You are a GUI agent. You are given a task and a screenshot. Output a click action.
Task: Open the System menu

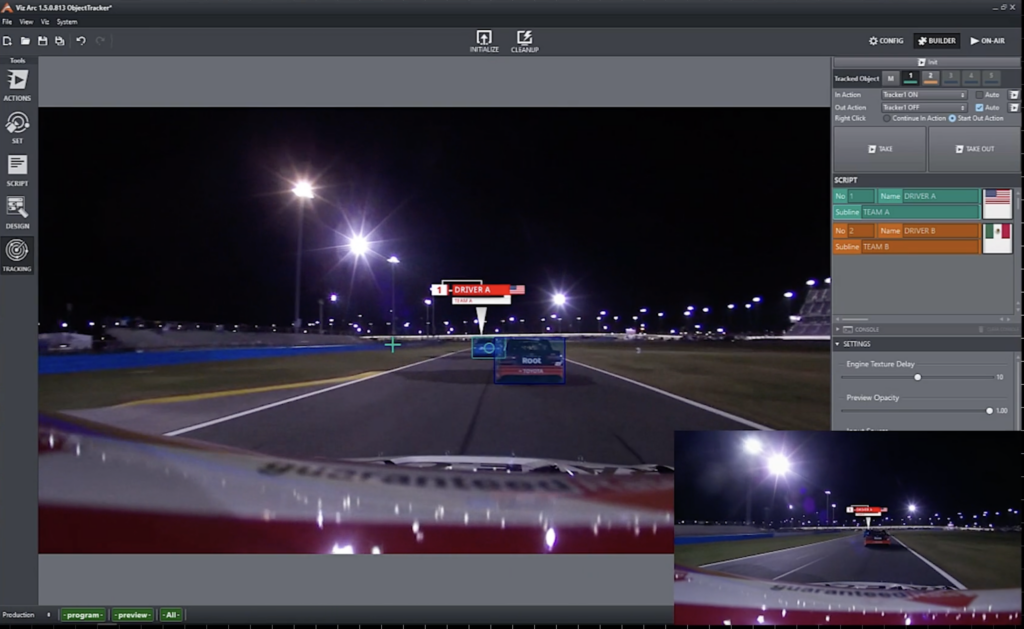coord(65,20)
